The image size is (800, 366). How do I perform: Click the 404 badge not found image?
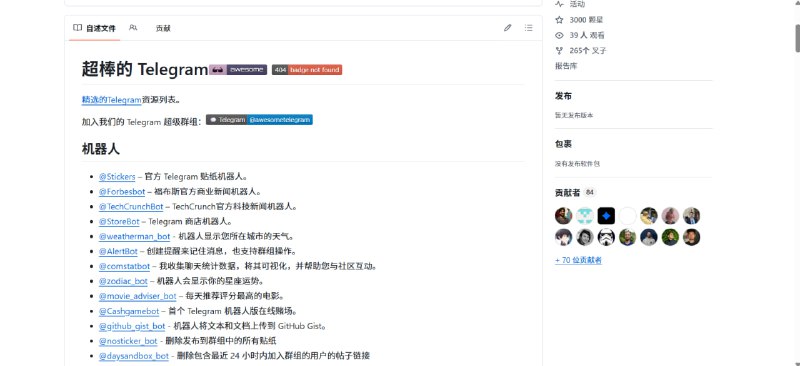pos(307,70)
